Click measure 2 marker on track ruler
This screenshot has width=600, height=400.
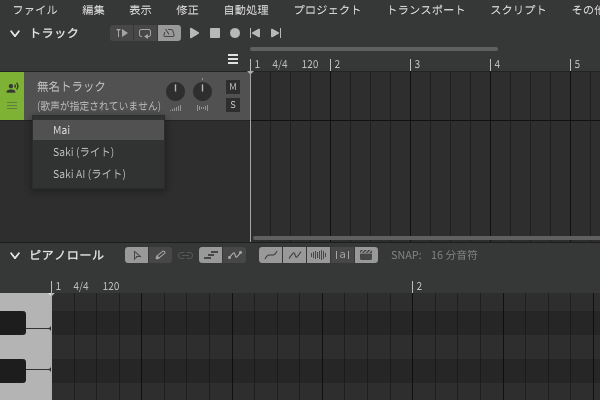coord(337,64)
